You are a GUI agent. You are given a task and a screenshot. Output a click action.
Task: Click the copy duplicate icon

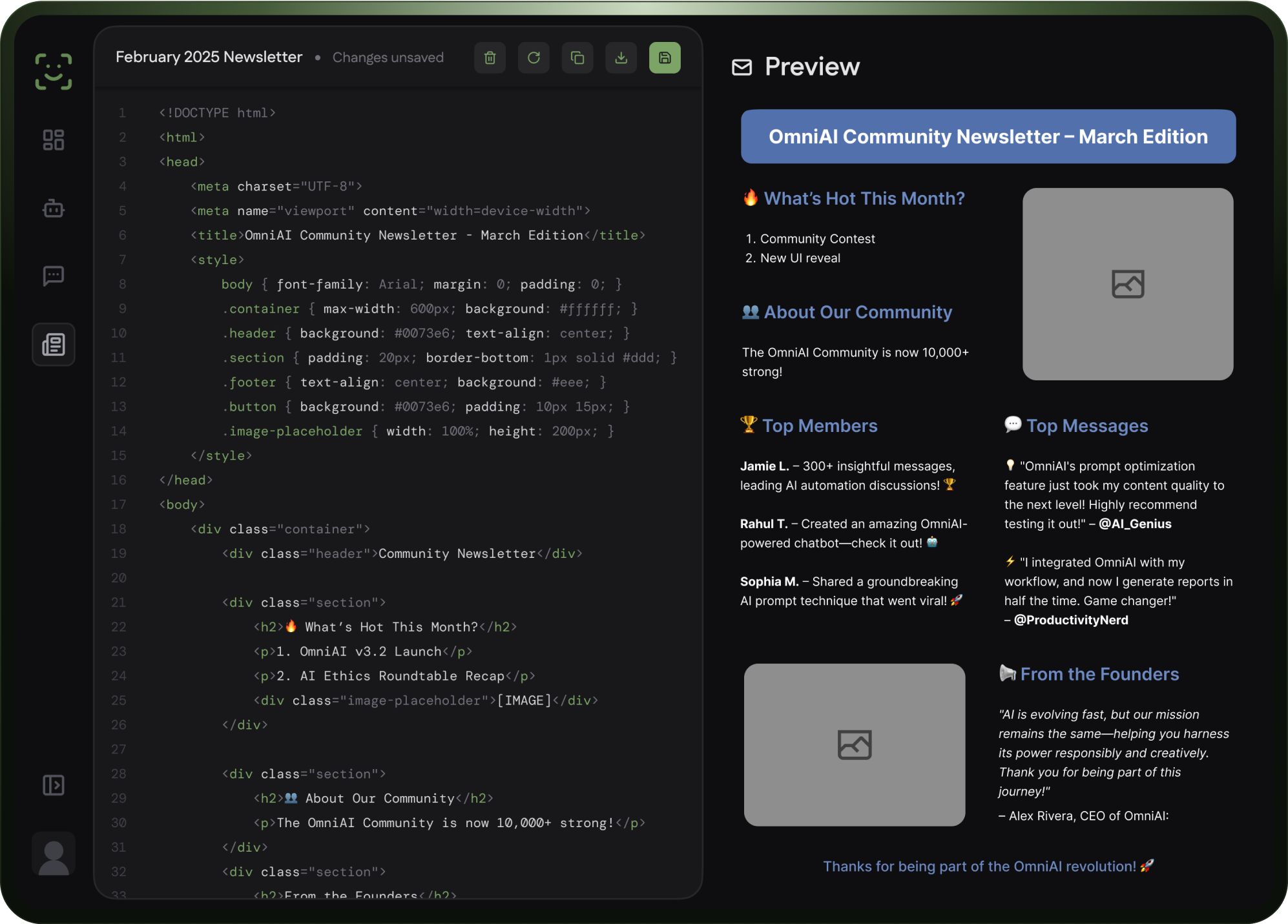click(x=577, y=58)
